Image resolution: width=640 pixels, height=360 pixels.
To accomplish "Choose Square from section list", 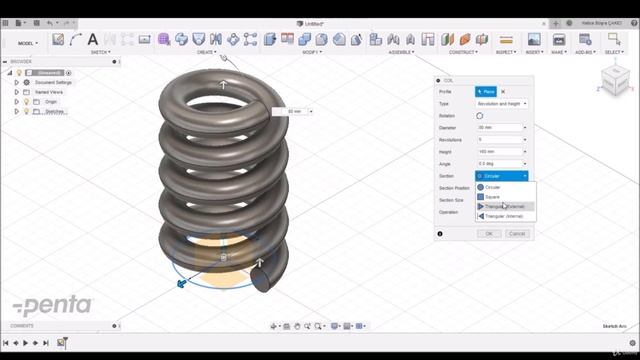I will point(506,197).
